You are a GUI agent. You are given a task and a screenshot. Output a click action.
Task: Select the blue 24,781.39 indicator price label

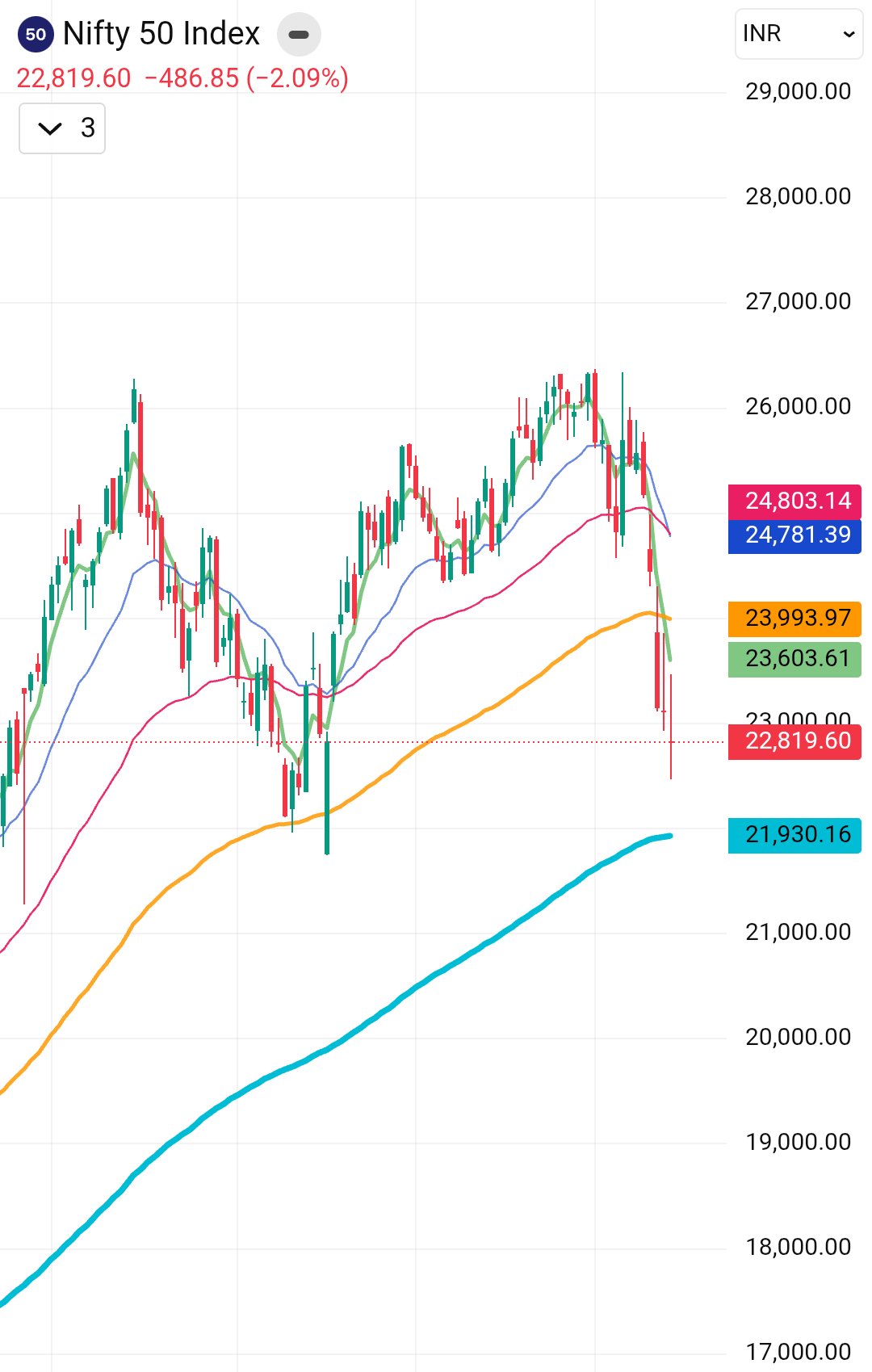(795, 535)
